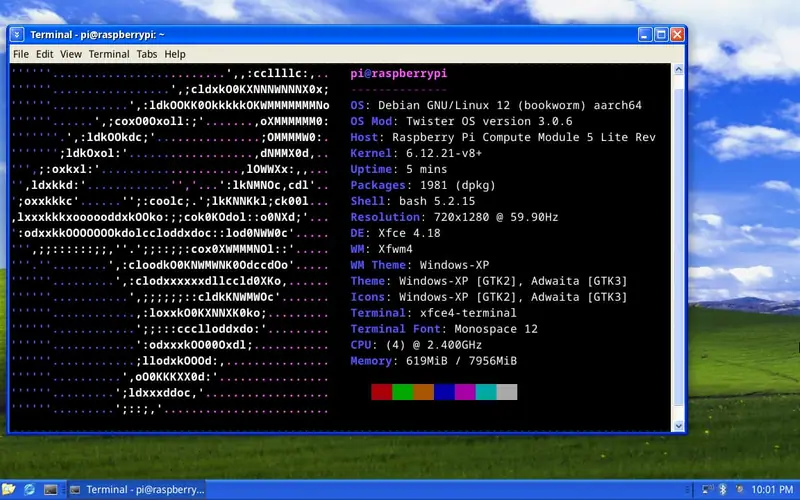The width and height of the screenshot is (800, 500).
Task: Click the 'Twister OS version 3.0.6' text
Action: point(489,121)
